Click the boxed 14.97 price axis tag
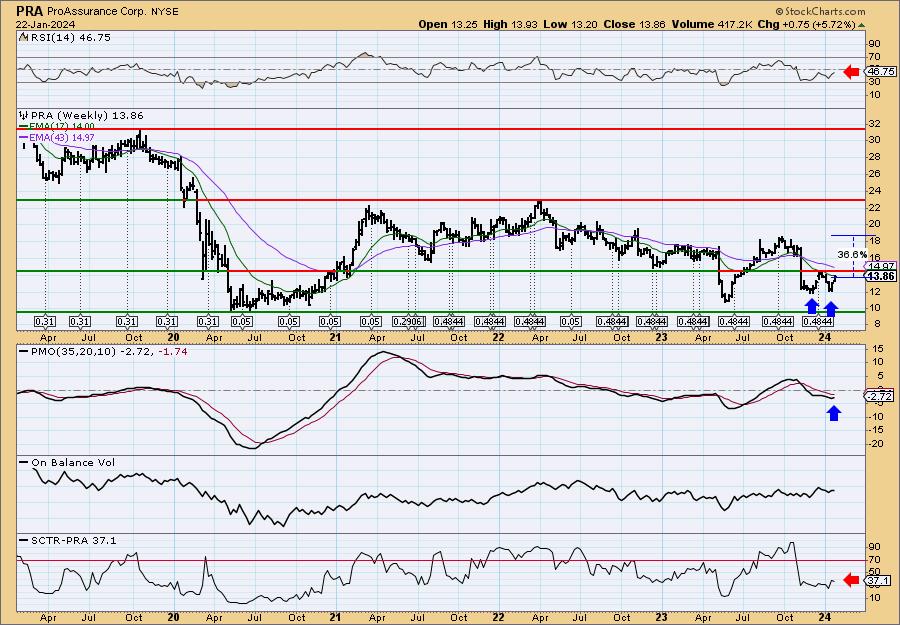Viewport: 900px width, 625px height. coord(881,266)
